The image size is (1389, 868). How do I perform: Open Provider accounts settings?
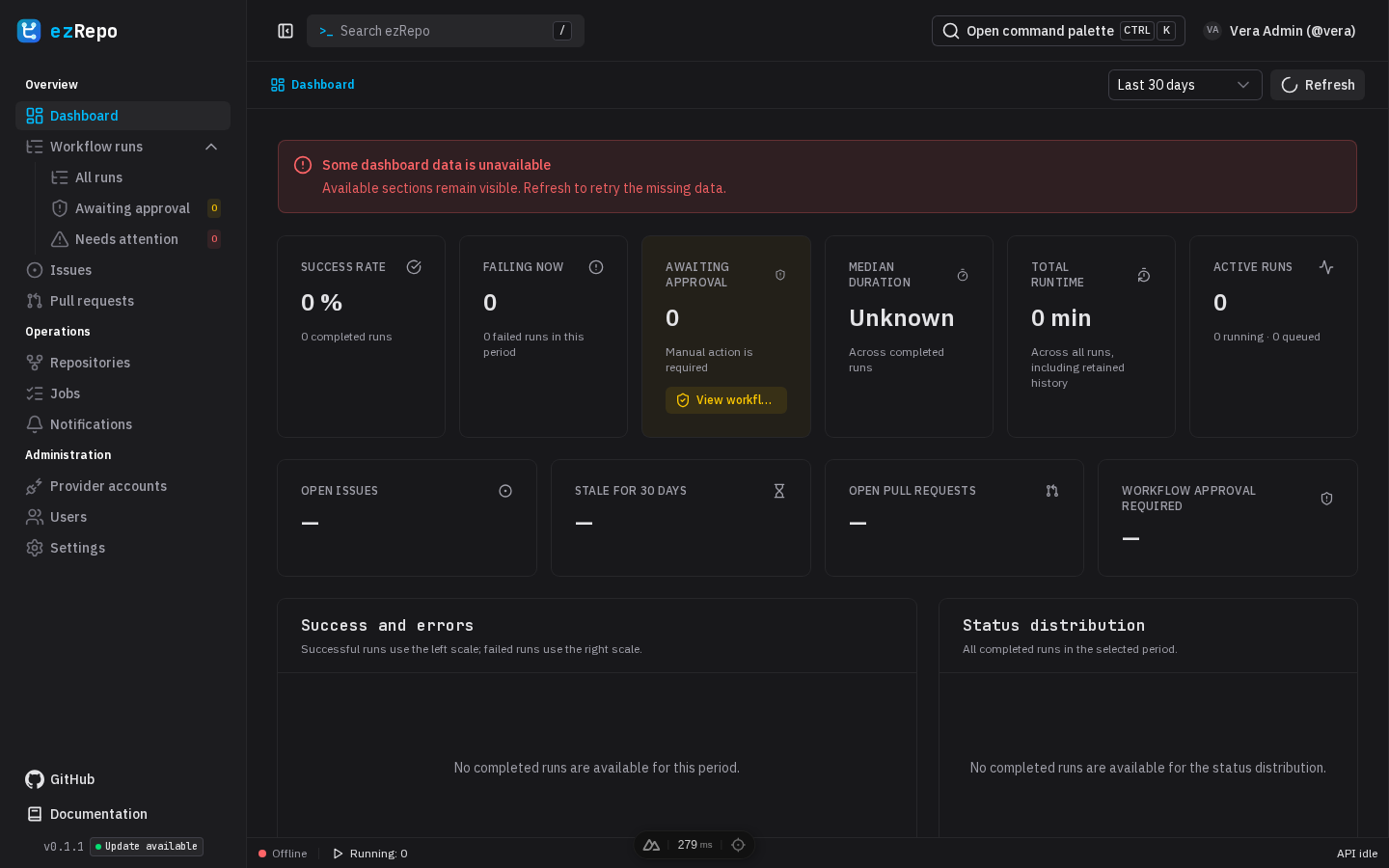coord(123,486)
